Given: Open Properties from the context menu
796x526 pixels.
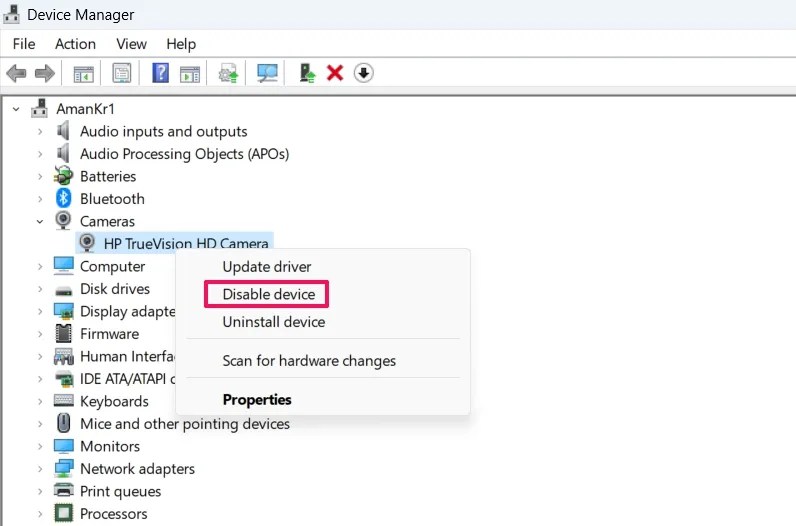Looking at the screenshot, I should [x=257, y=400].
